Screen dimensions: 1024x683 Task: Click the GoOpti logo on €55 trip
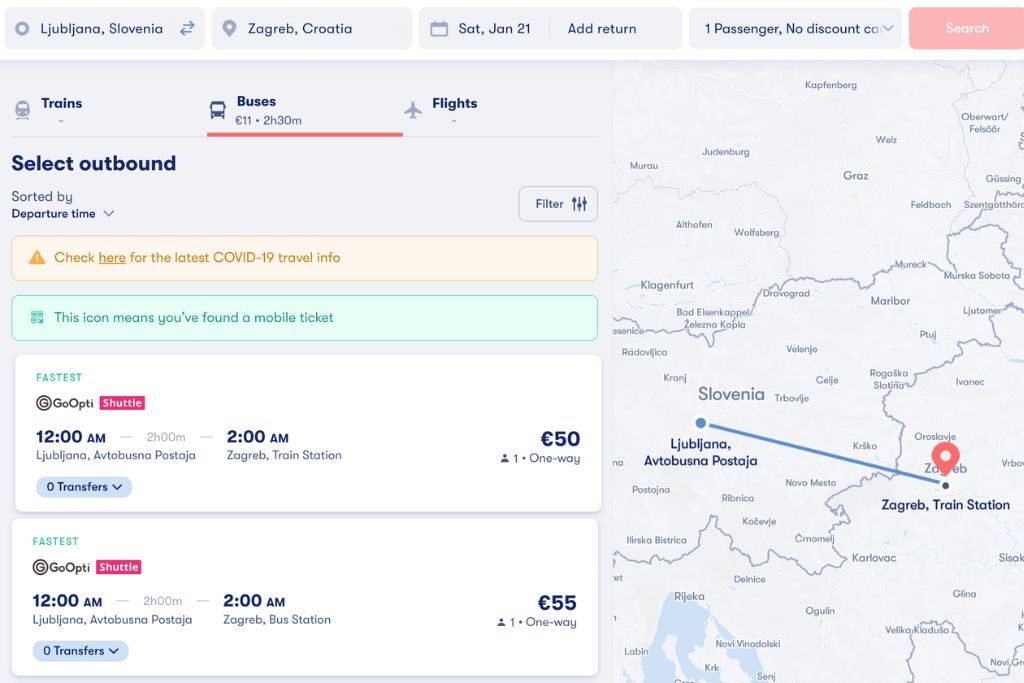(x=61, y=567)
